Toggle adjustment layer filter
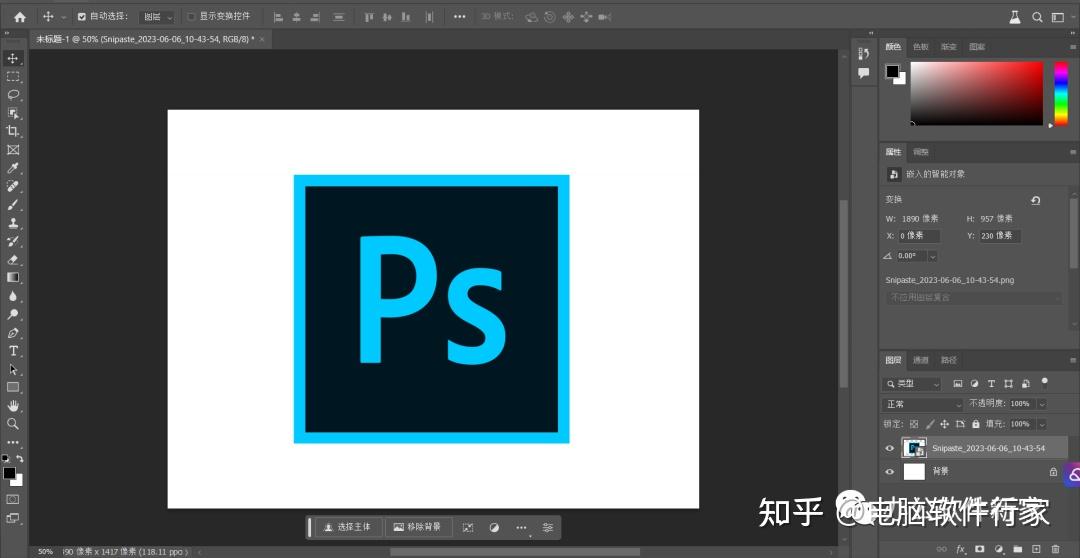 [975, 384]
